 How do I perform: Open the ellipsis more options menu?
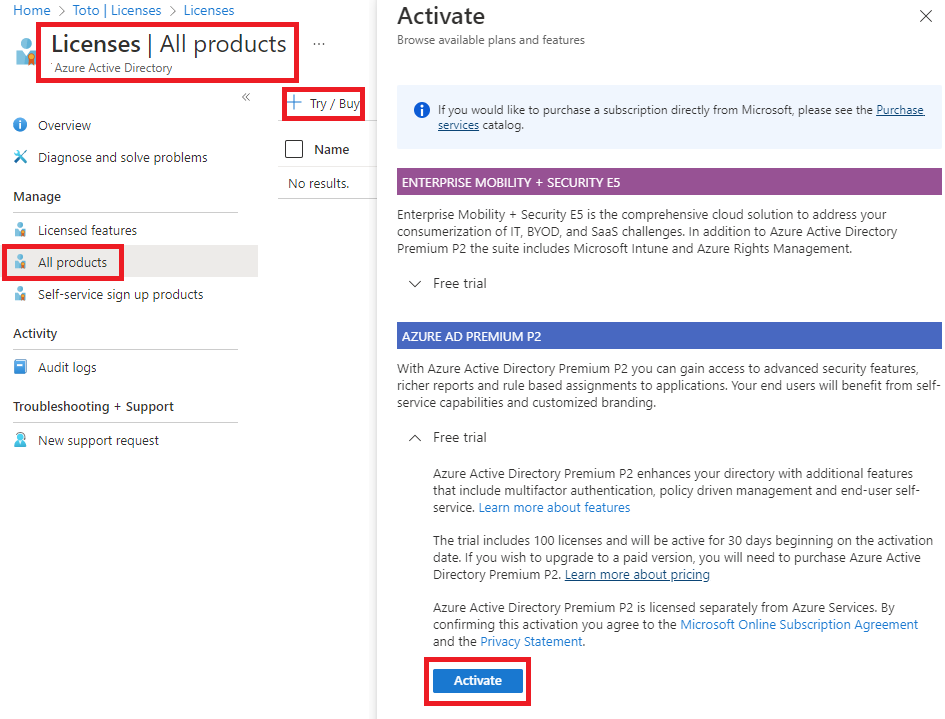point(319,44)
